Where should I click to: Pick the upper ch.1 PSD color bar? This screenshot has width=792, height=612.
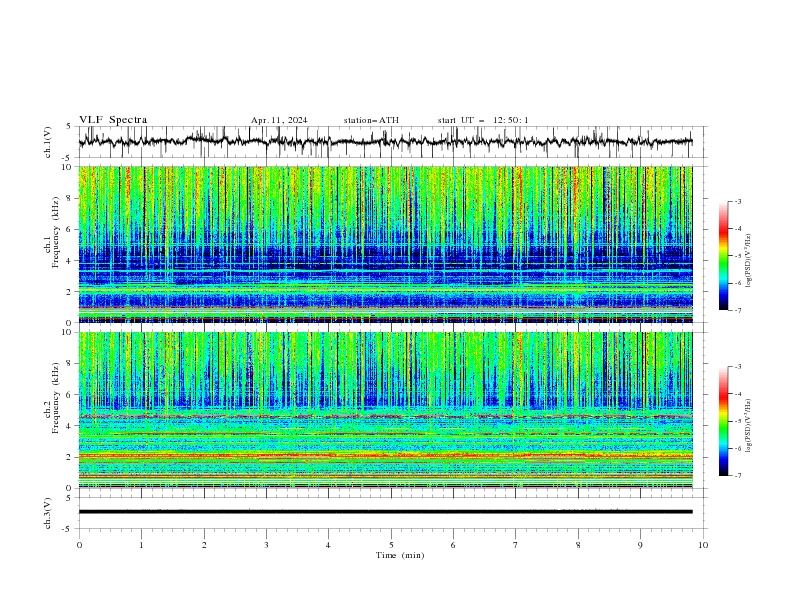(724, 256)
